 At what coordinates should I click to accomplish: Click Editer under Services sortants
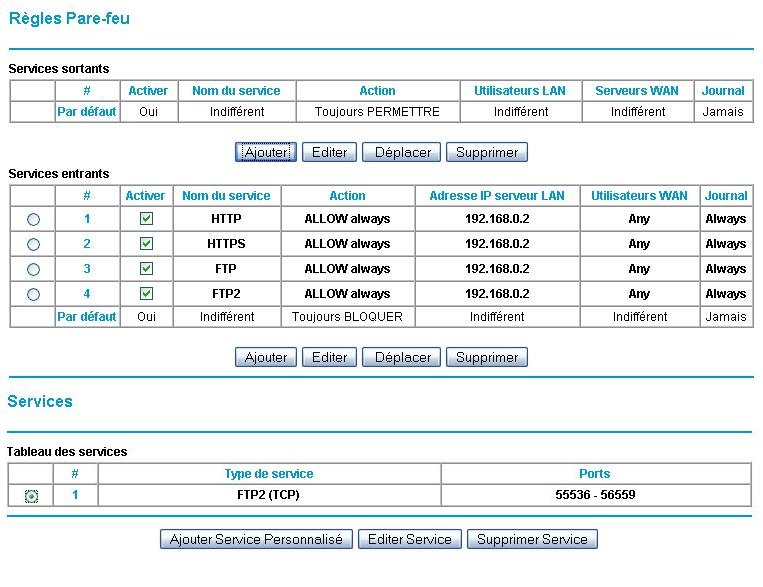click(x=329, y=152)
